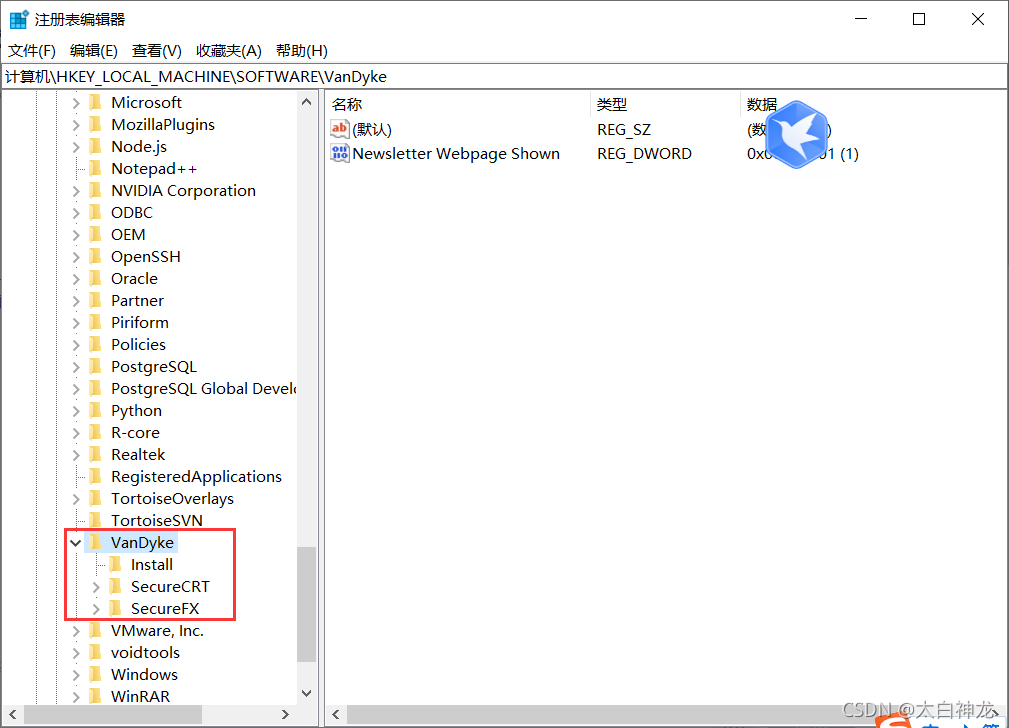Expand the OpenSSH key

(76, 257)
